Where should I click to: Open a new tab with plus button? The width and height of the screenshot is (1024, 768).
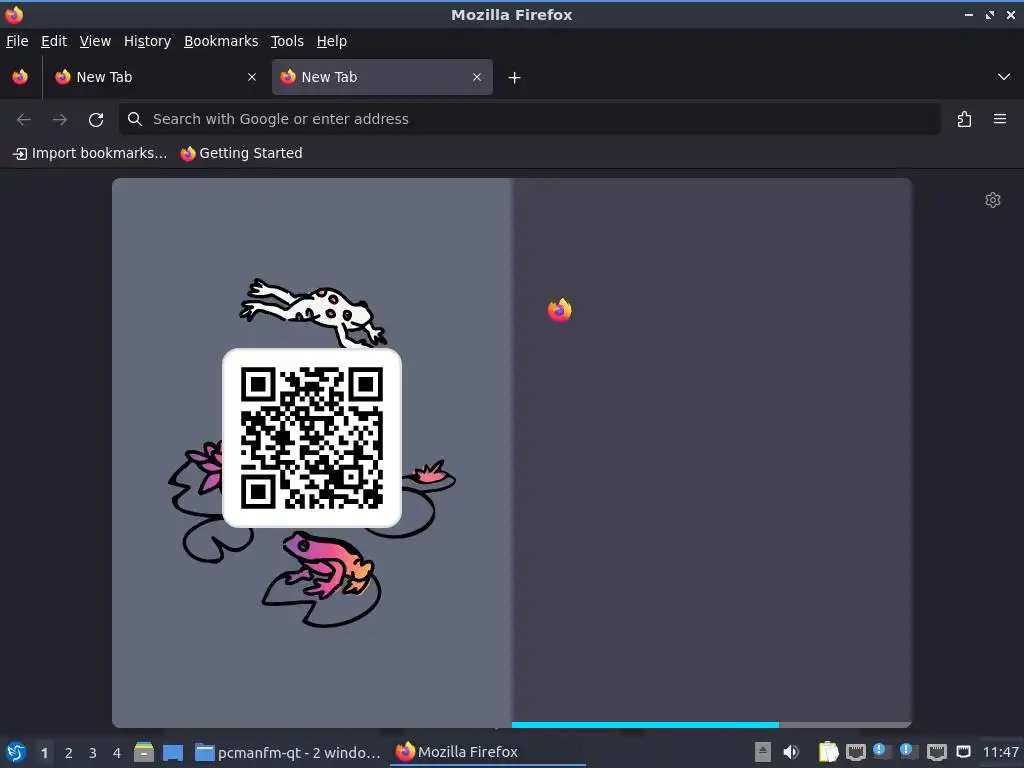[x=515, y=78]
